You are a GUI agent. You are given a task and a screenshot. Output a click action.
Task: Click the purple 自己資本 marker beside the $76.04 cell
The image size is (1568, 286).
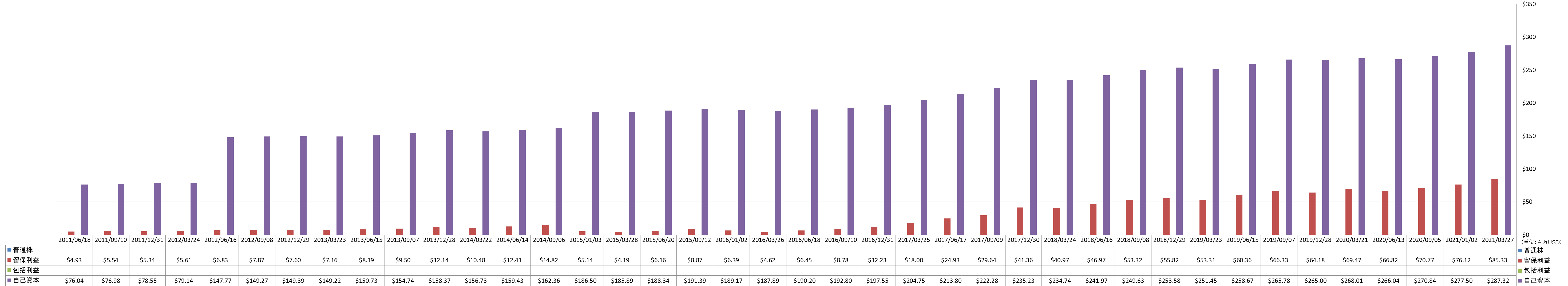pos(9,280)
